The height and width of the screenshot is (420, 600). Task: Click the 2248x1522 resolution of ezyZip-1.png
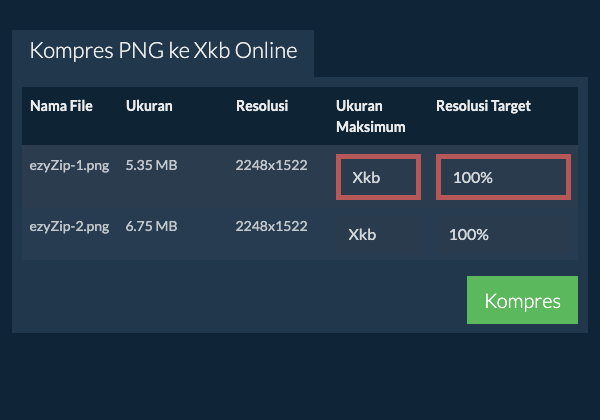pos(271,165)
